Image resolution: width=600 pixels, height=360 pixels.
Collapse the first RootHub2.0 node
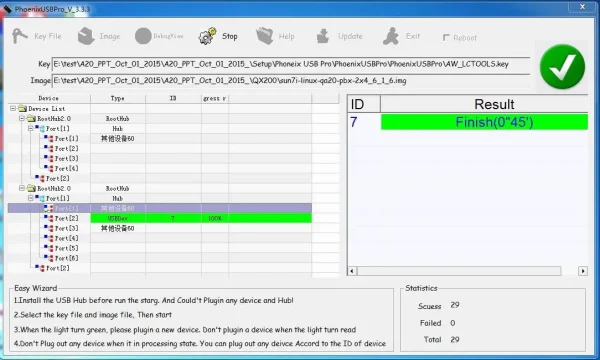(22, 119)
